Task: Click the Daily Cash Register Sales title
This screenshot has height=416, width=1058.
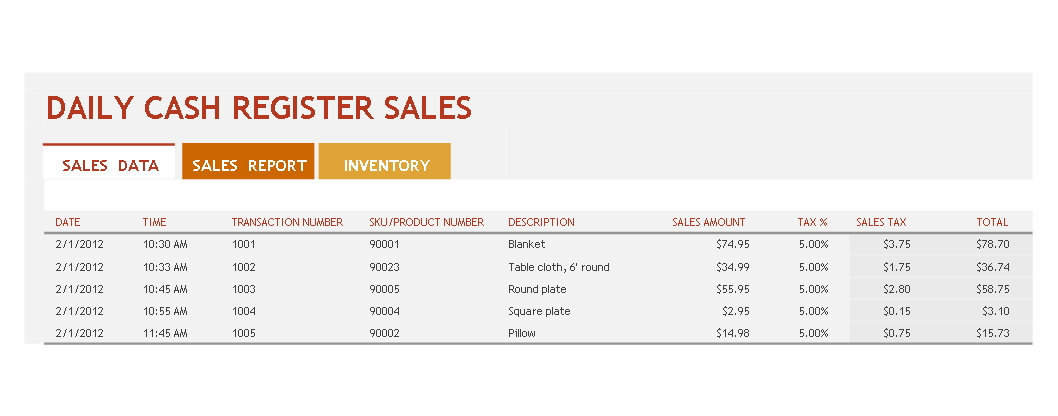Action: [x=259, y=108]
